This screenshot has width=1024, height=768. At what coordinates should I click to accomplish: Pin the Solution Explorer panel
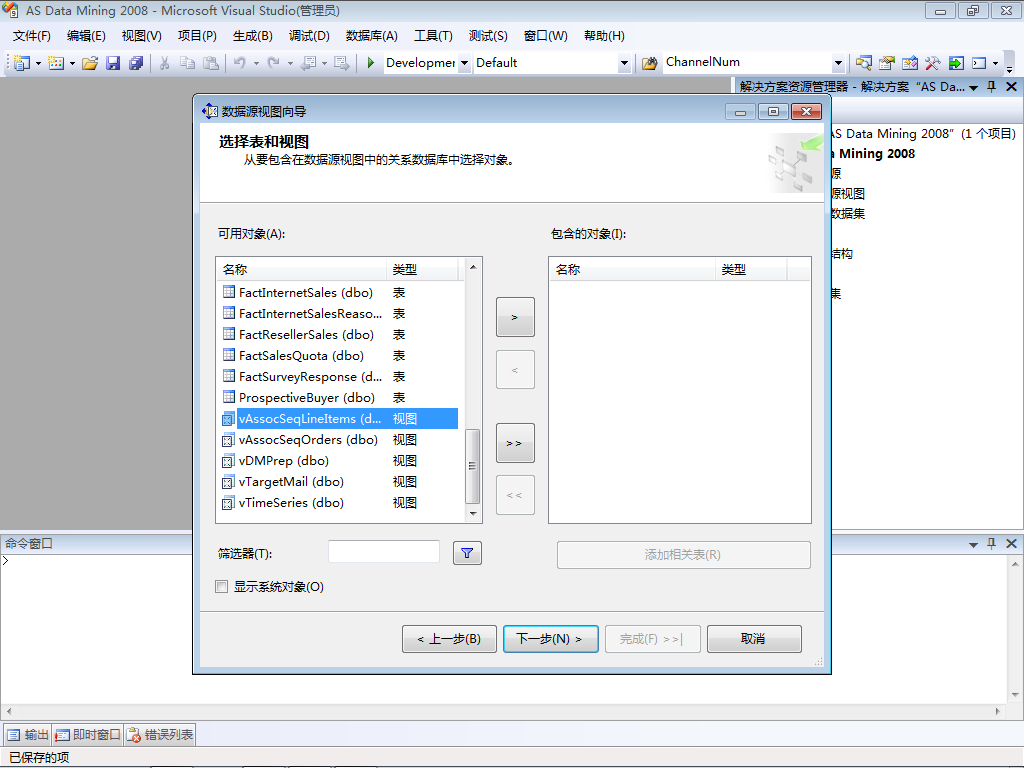(991, 86)
